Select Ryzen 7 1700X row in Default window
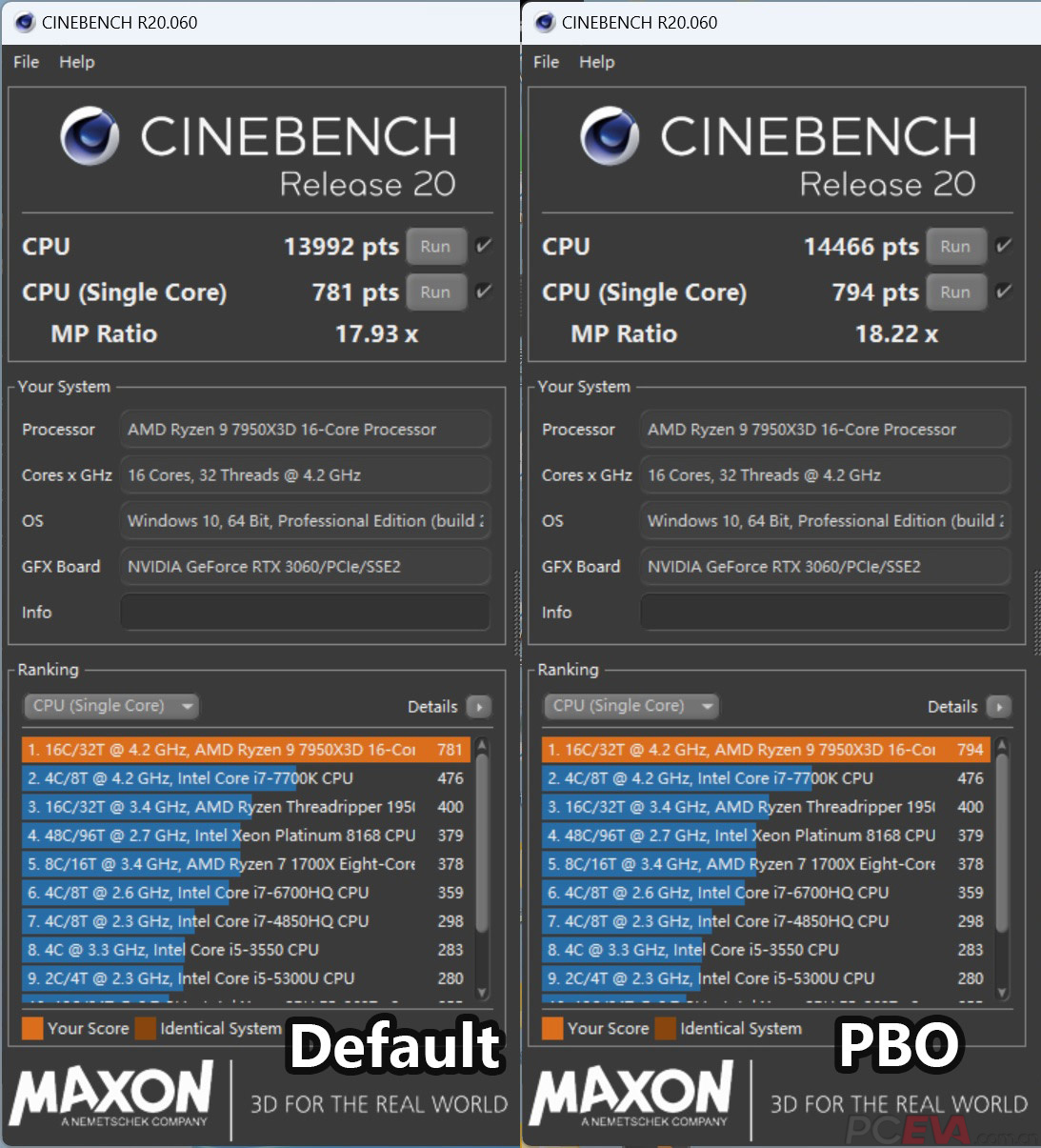Image resolution: width=1041 pixels, height=1148 pixels. (246, 864)
